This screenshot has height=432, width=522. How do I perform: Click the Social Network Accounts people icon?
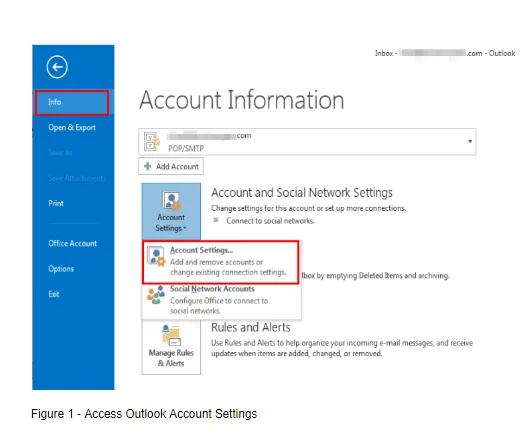pos(156,294)
